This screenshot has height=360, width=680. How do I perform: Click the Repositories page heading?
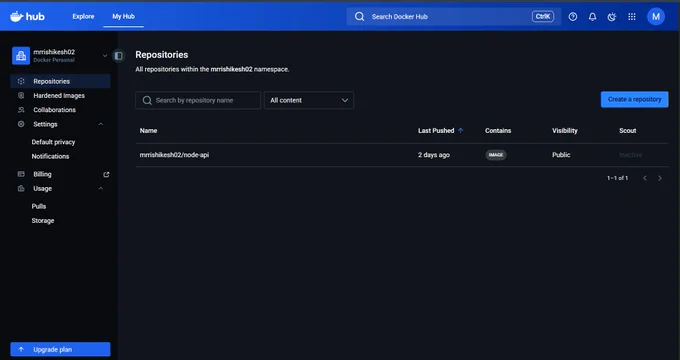pos(162,55)
